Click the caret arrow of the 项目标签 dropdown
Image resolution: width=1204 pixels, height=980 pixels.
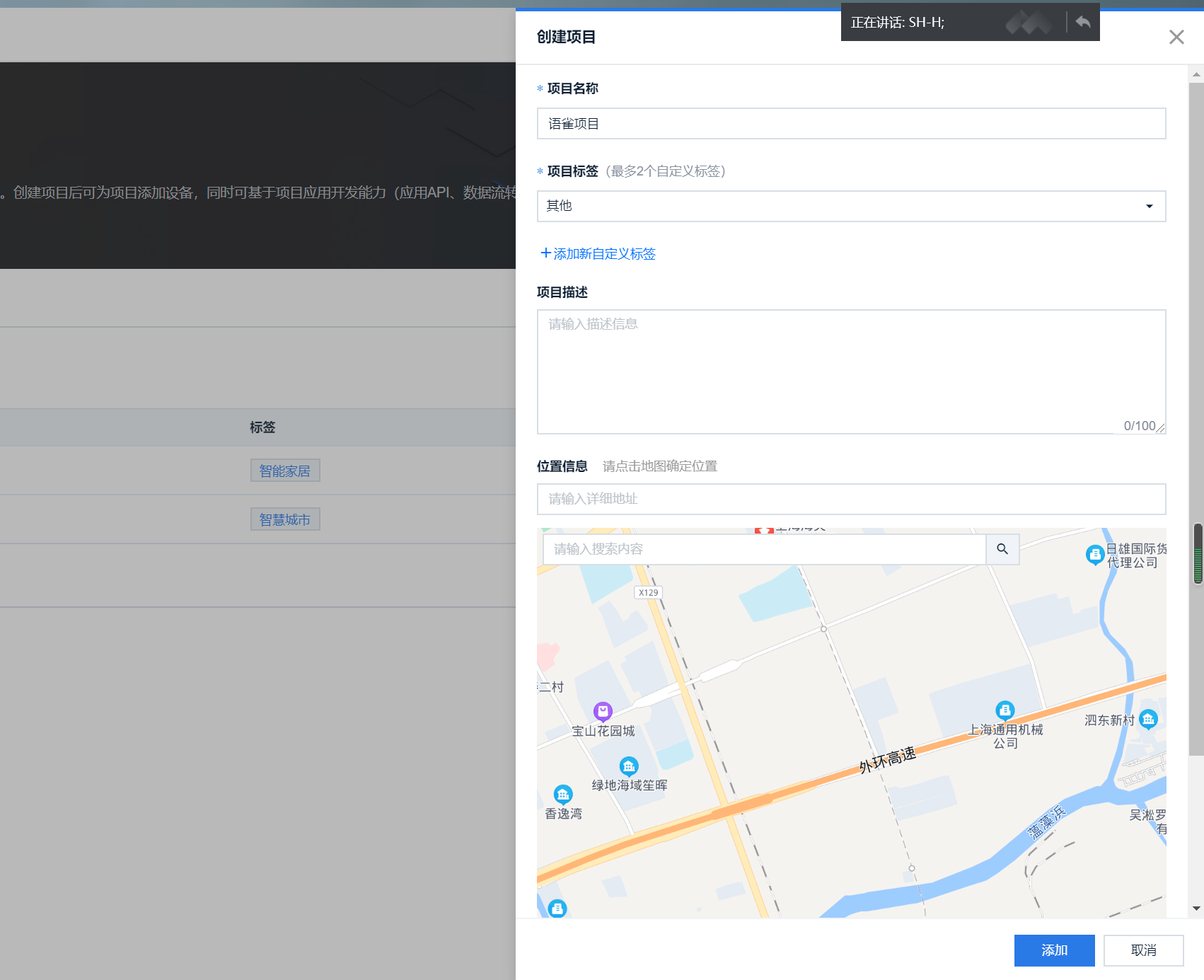[x=1150, y=206]
